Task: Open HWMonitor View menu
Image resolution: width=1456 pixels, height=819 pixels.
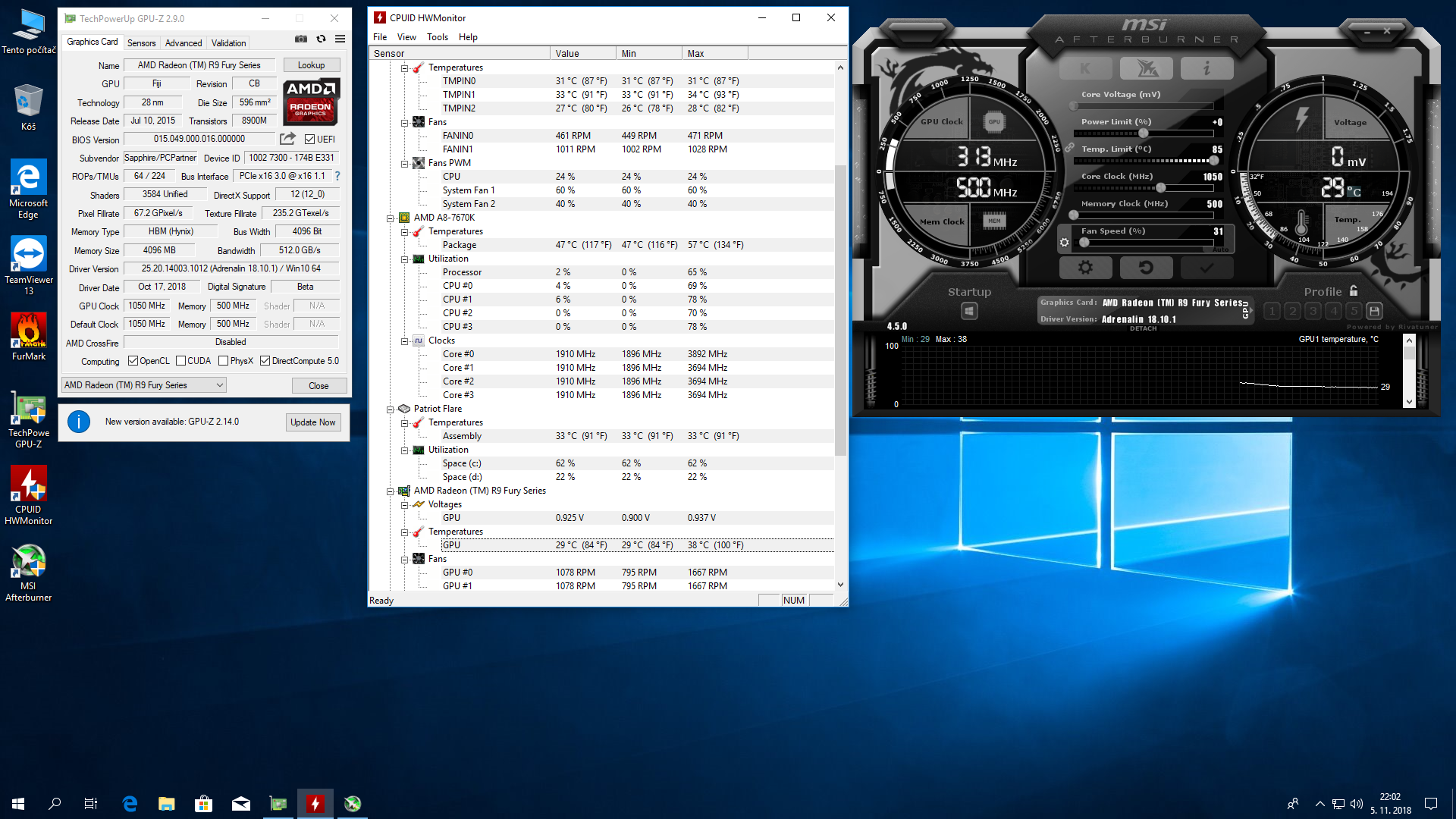Action: click(x=406, y=37)
